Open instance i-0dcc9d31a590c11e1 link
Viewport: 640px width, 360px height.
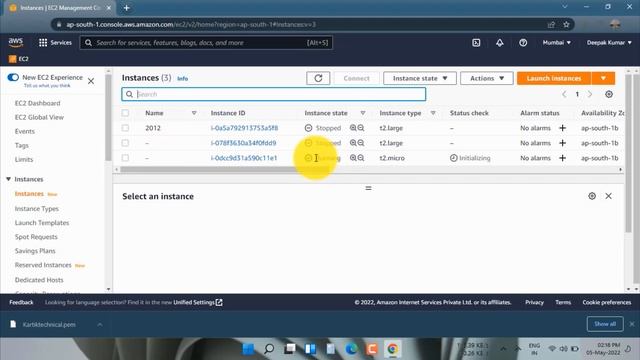click(x=244, y=158)
